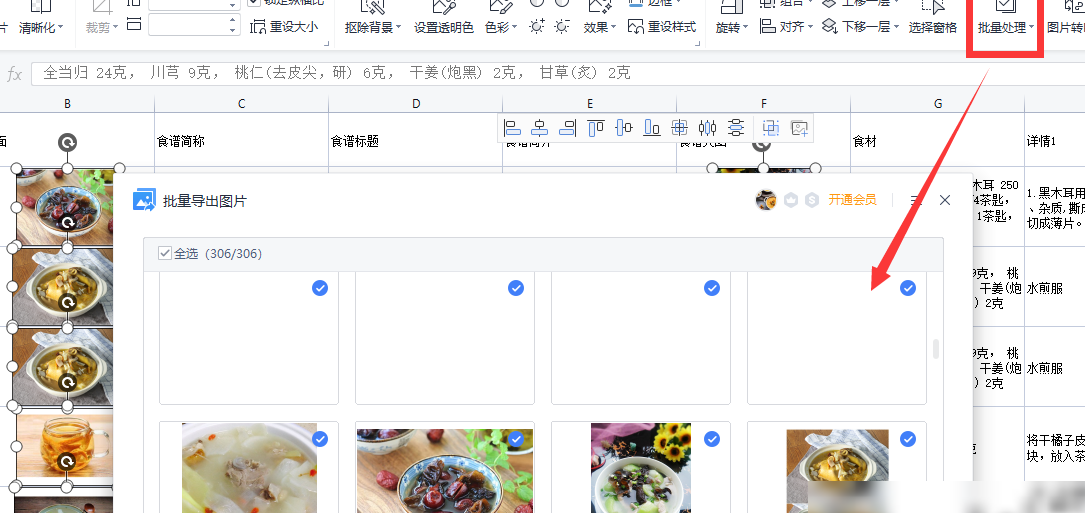Click the width value stepper arrows
This screenshot has width=1085, height=513.
[232, 26]
